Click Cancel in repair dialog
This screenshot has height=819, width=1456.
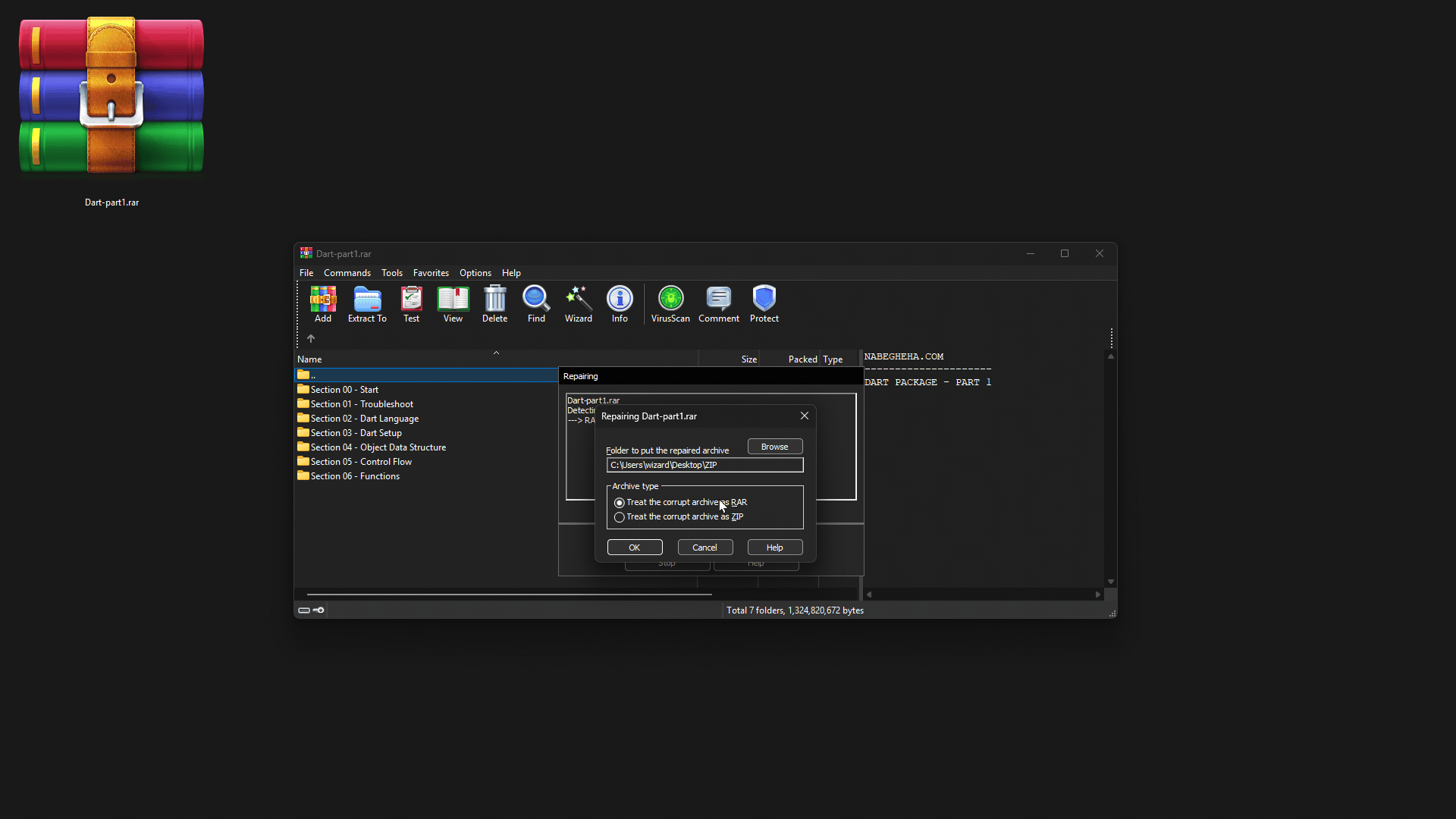click(704, 548)
